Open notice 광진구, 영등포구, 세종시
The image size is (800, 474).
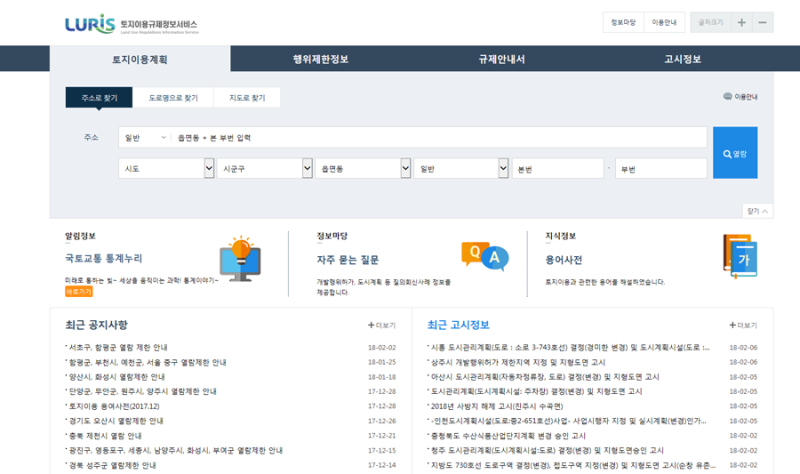tap(175, 451)
